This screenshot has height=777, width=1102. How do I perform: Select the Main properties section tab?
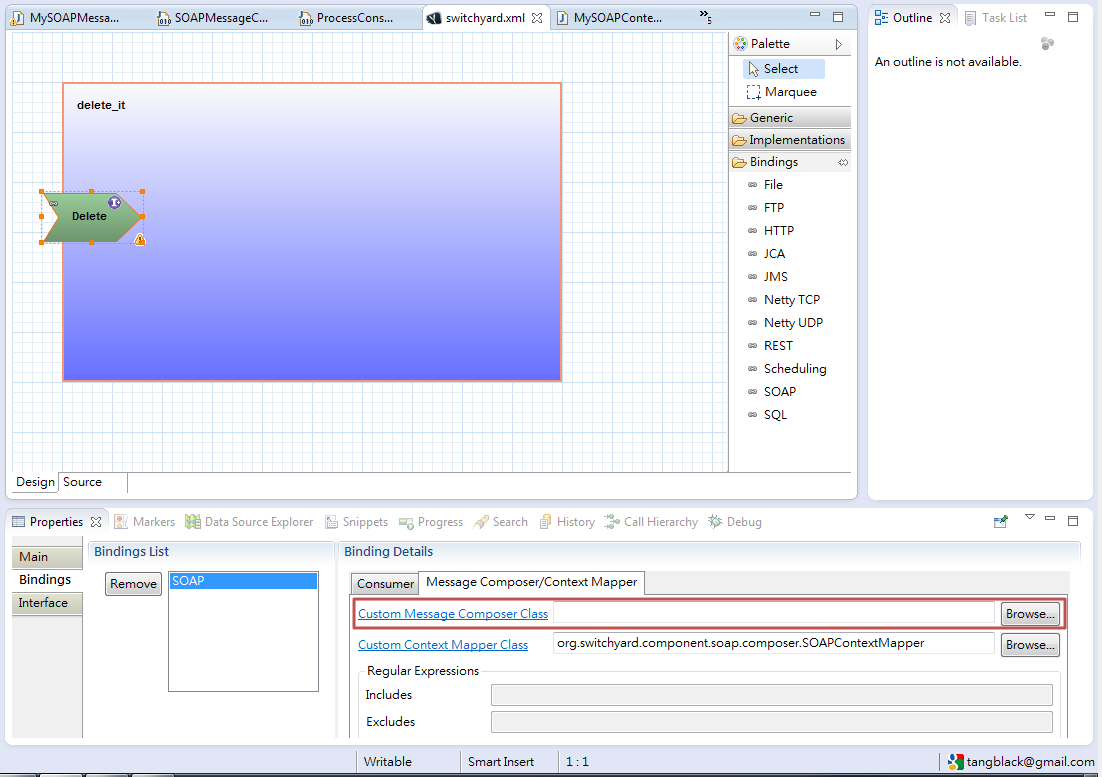pyautogui.click(x=47, y=556)
